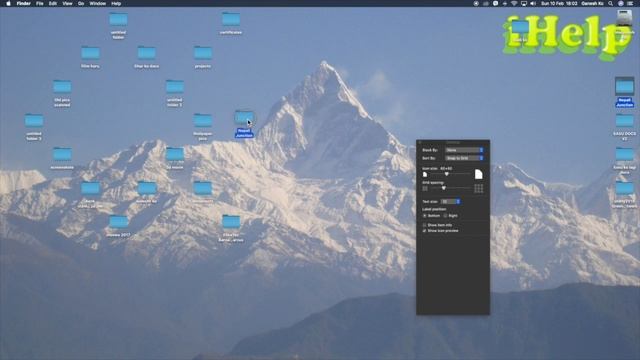Open the Edit menu
This screenshot has height=360, width=640.
(x=53, y=3)
